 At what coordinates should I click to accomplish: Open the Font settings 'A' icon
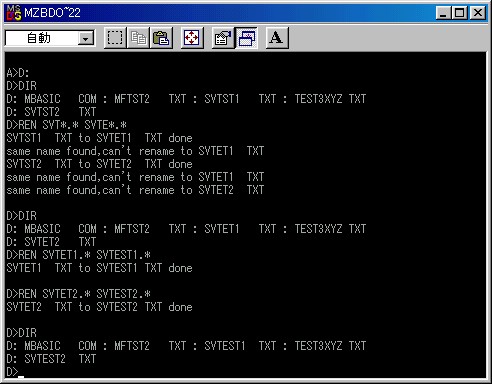coord(277,38)
